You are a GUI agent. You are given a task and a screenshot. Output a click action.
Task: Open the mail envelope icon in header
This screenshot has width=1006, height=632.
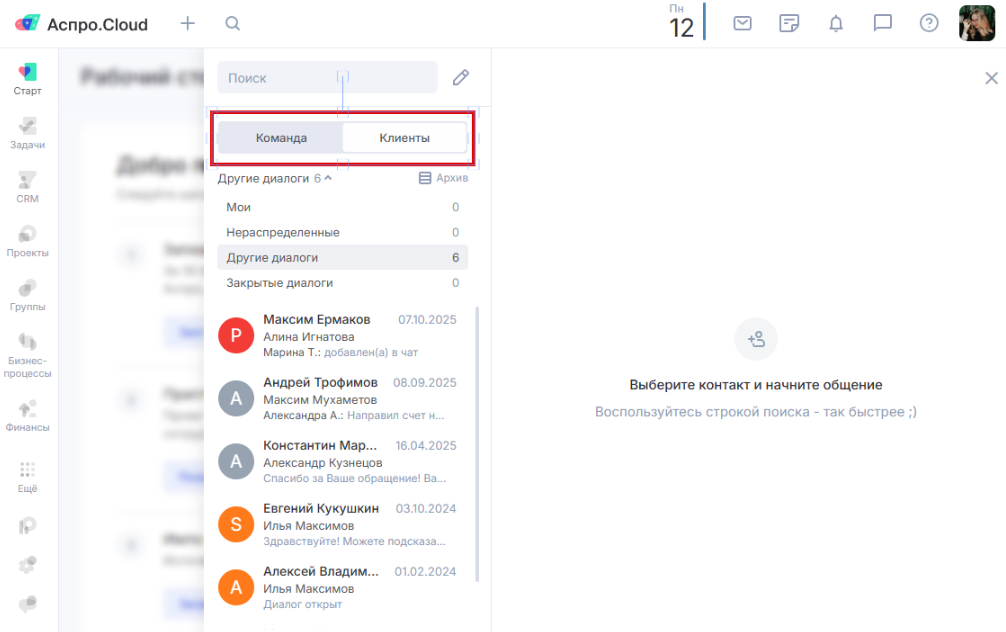tap(742, 23)
